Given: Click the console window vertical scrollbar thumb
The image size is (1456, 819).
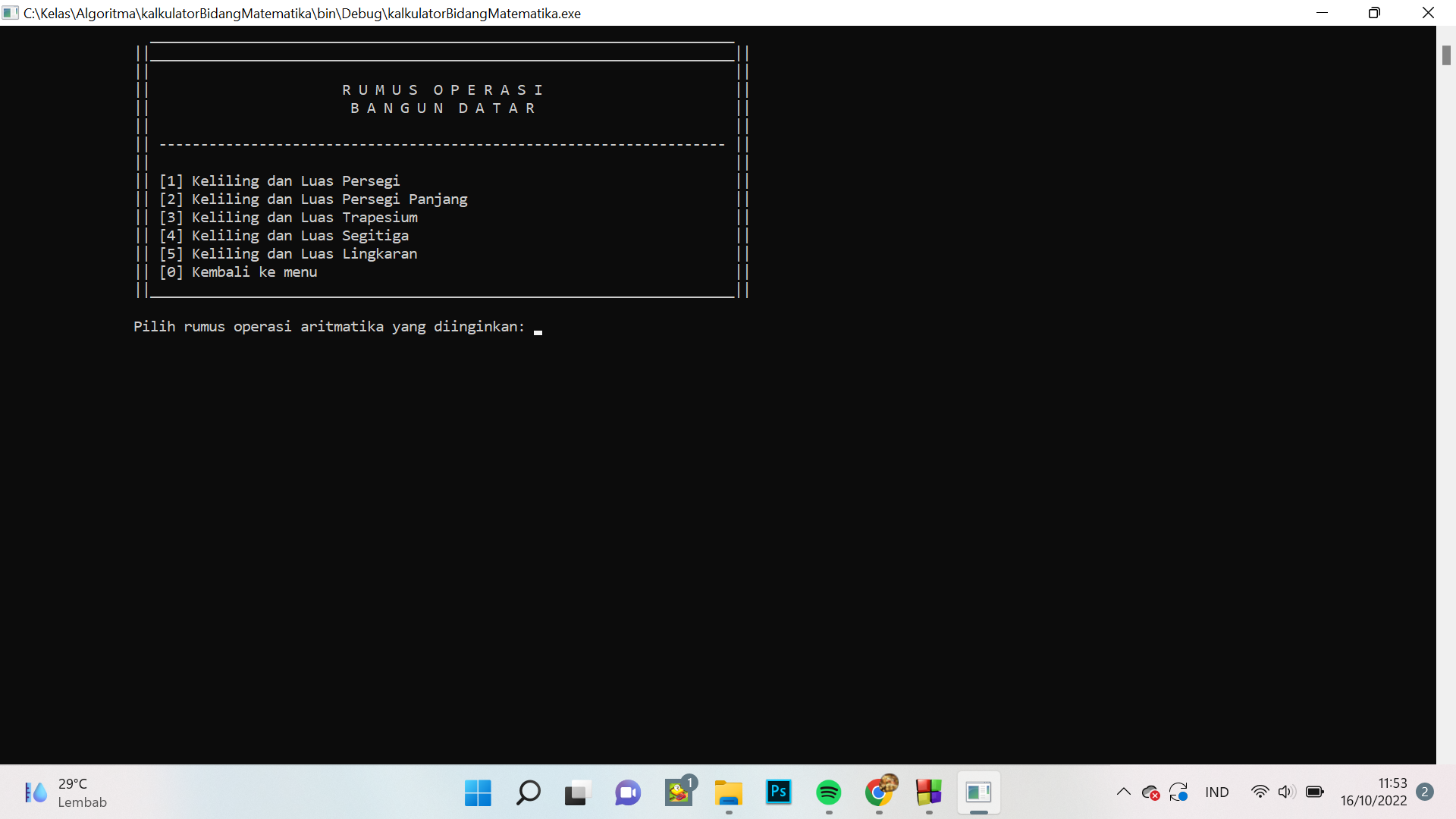Looking at the screenshot, I should click(x=1446, y=55).
